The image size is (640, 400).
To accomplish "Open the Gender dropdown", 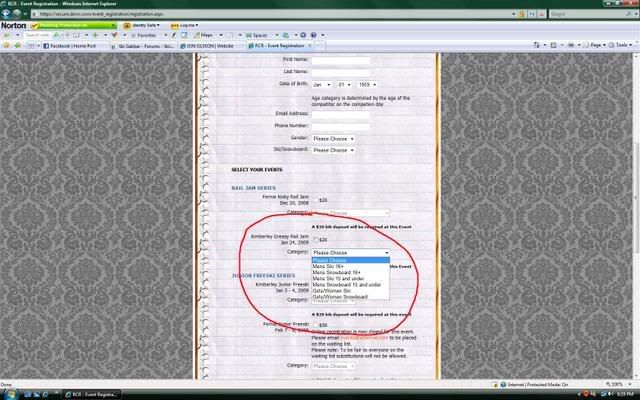I will point(333,138).
